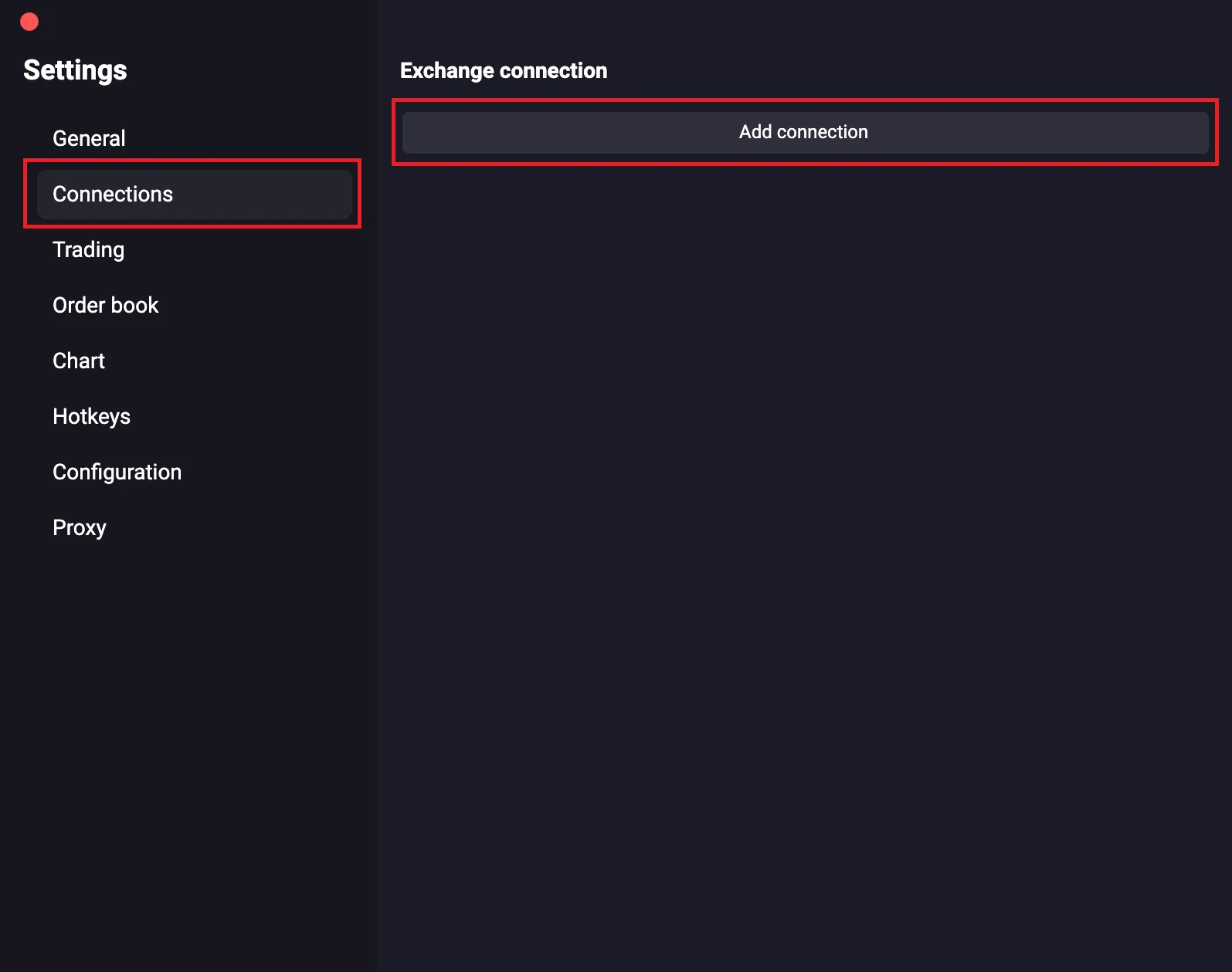Open Proxy settings
Viewport: 1232px width, 972px height.
pos(79,527)
